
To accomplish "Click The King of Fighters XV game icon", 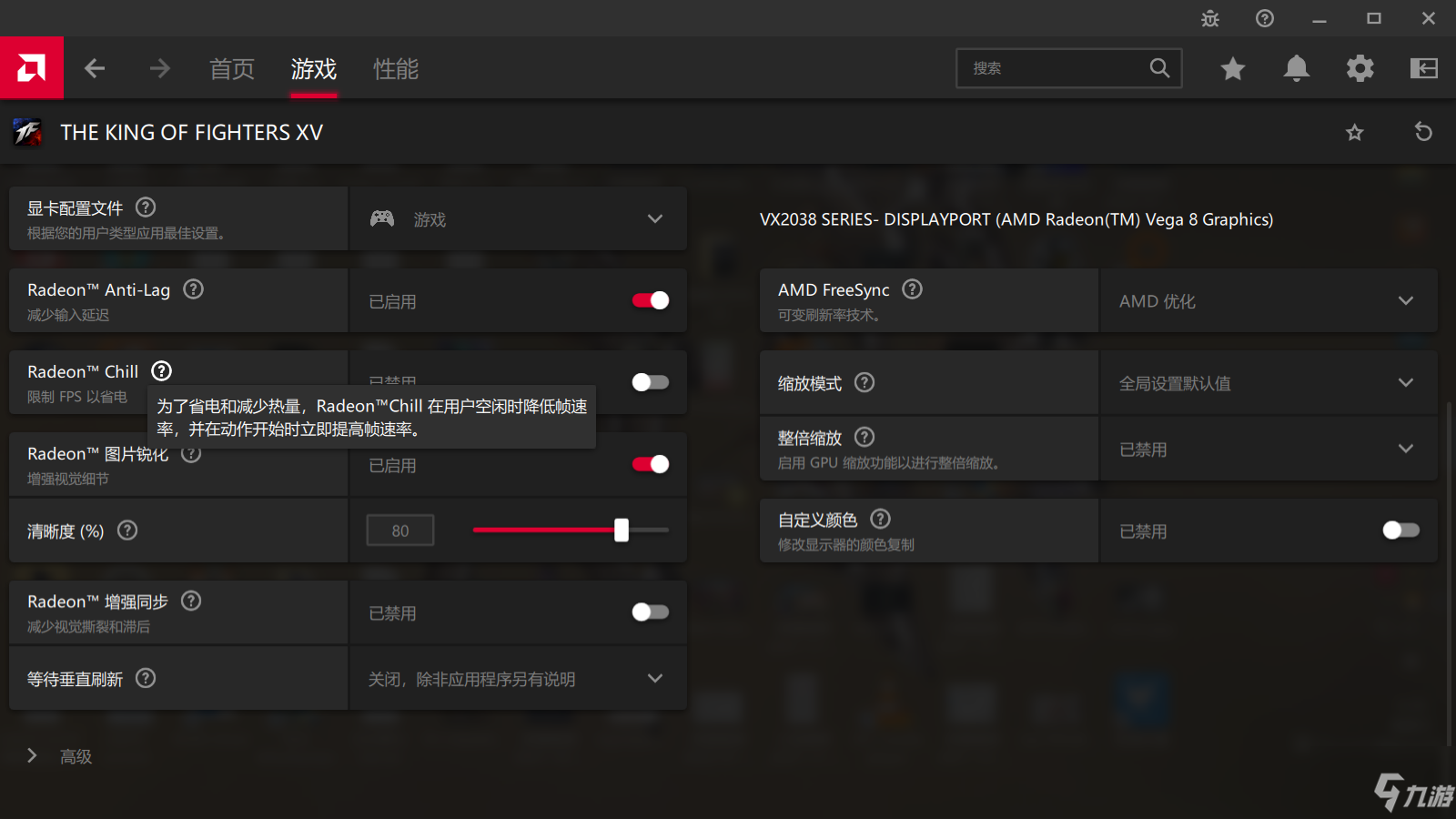I will pyautogui.click(x=27, y=132).
